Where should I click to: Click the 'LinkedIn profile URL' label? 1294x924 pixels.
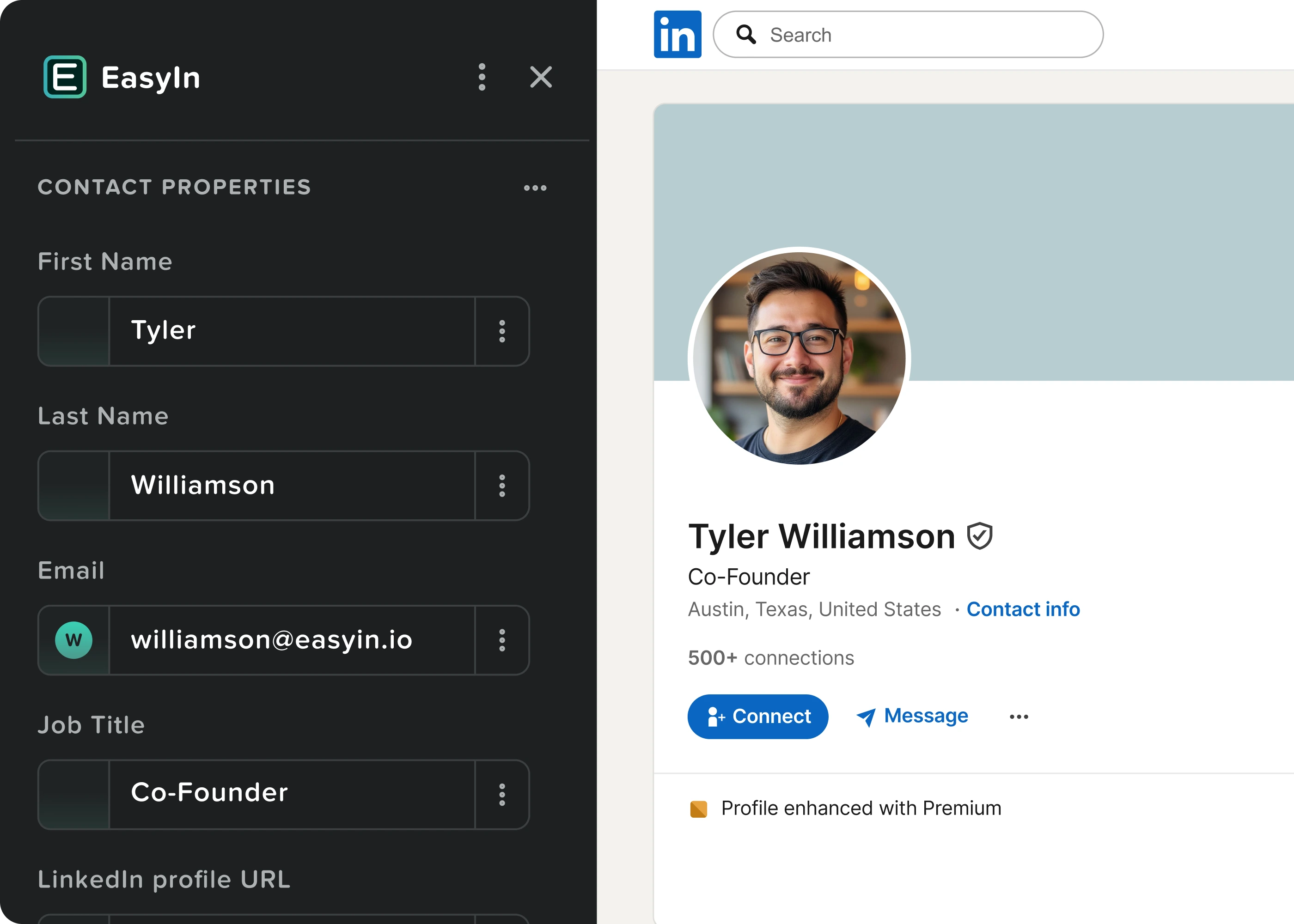click(164, 880)
